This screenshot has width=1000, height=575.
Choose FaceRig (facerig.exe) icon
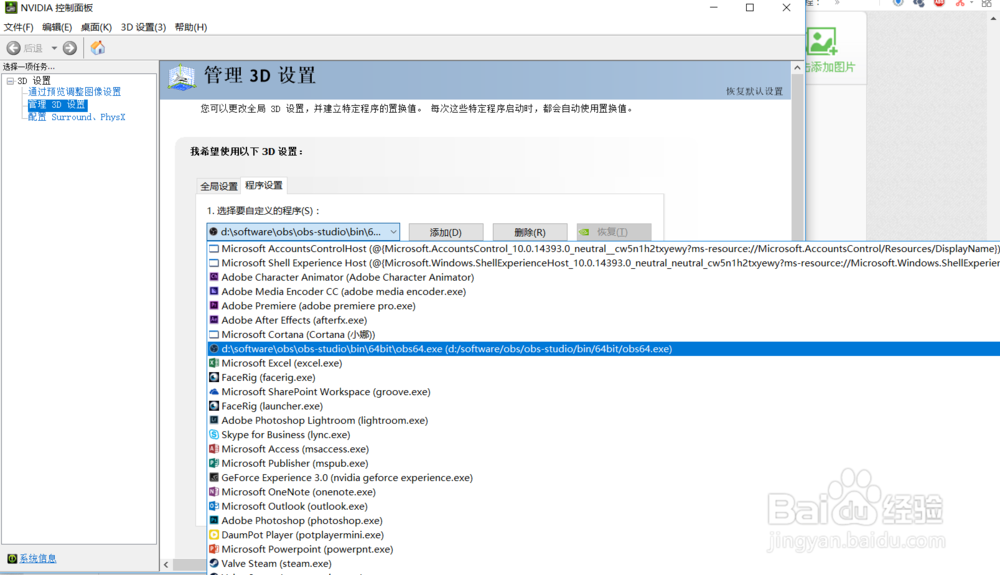(214, 377)
